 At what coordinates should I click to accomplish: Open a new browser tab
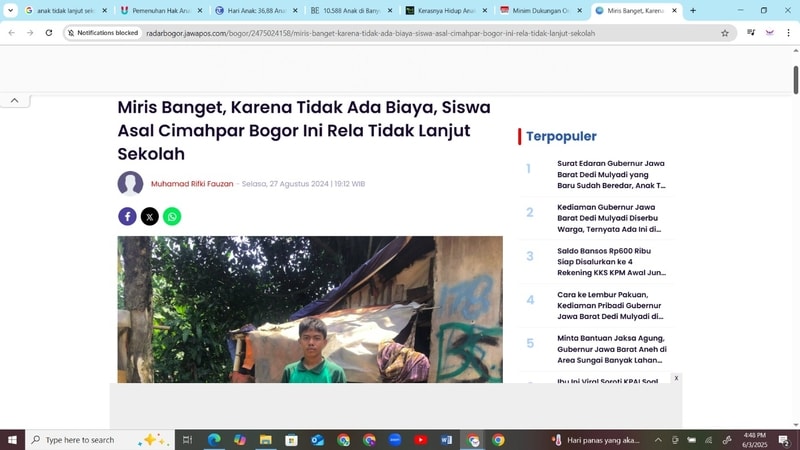click(693, 10)
